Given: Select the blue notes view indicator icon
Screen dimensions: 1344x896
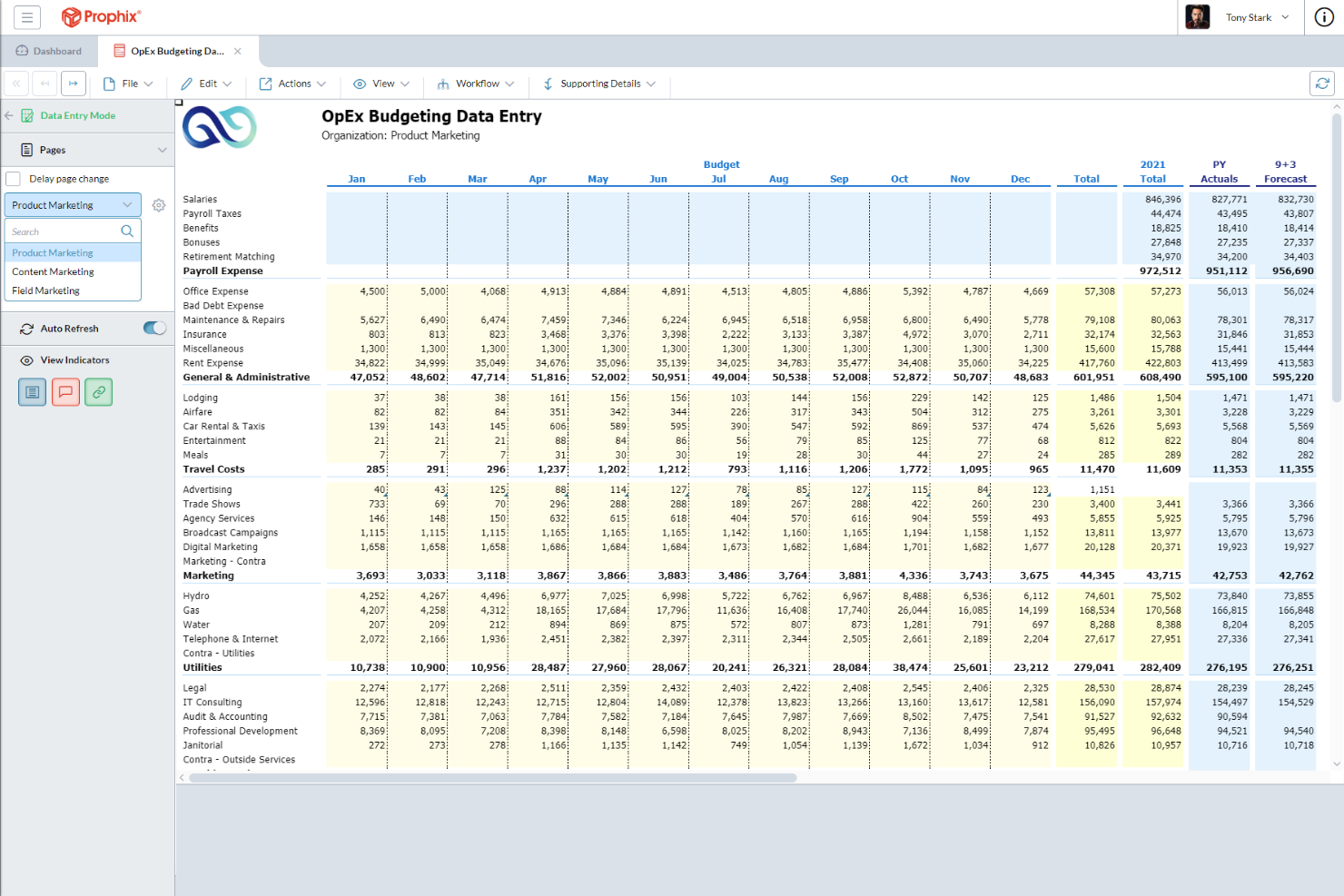Looking at the screenshot, I should 32,391.
